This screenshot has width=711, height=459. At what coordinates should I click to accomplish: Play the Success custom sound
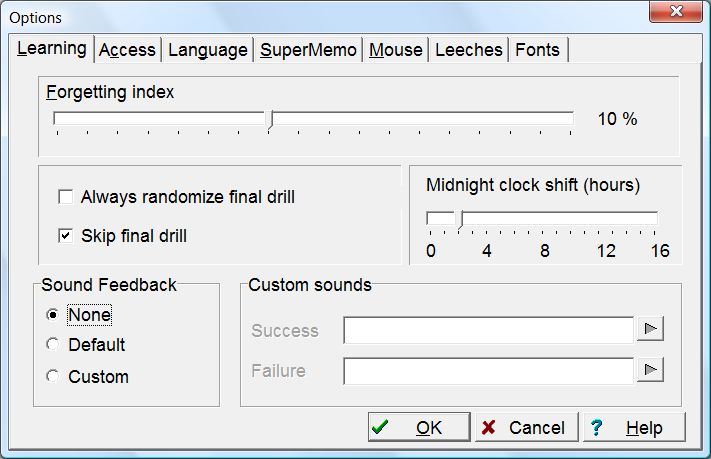click(x=650, y=330)
